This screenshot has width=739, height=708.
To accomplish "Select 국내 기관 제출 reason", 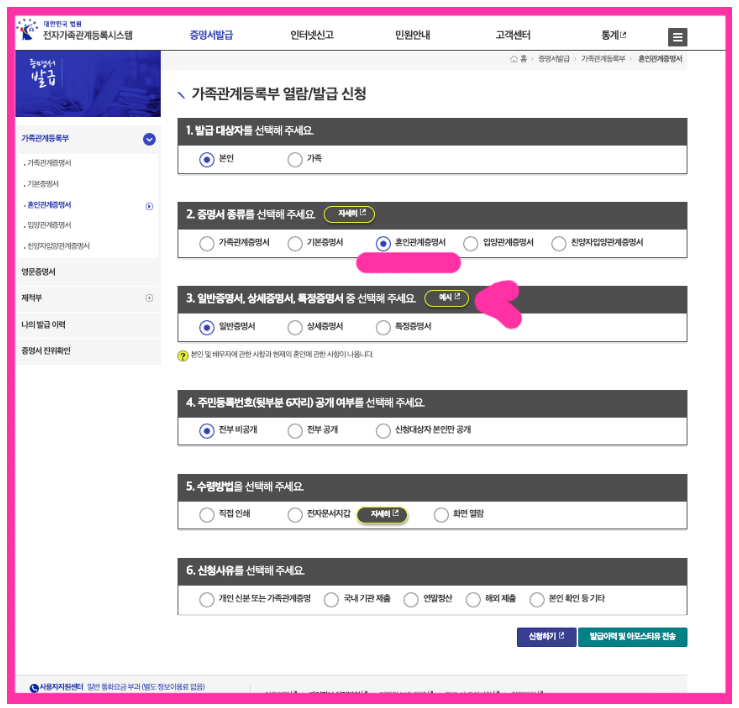I will tap(331, 600).
